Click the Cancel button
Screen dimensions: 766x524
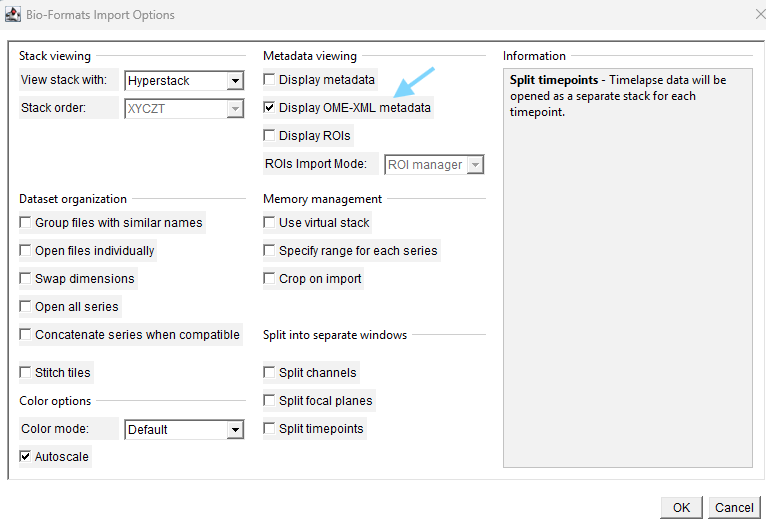733,507
